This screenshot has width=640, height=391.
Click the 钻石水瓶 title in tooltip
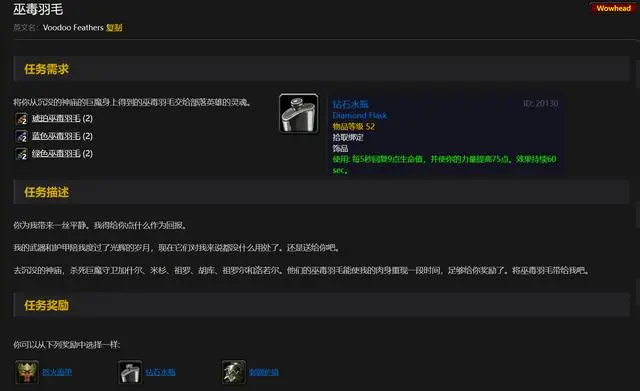pos(350,104)
